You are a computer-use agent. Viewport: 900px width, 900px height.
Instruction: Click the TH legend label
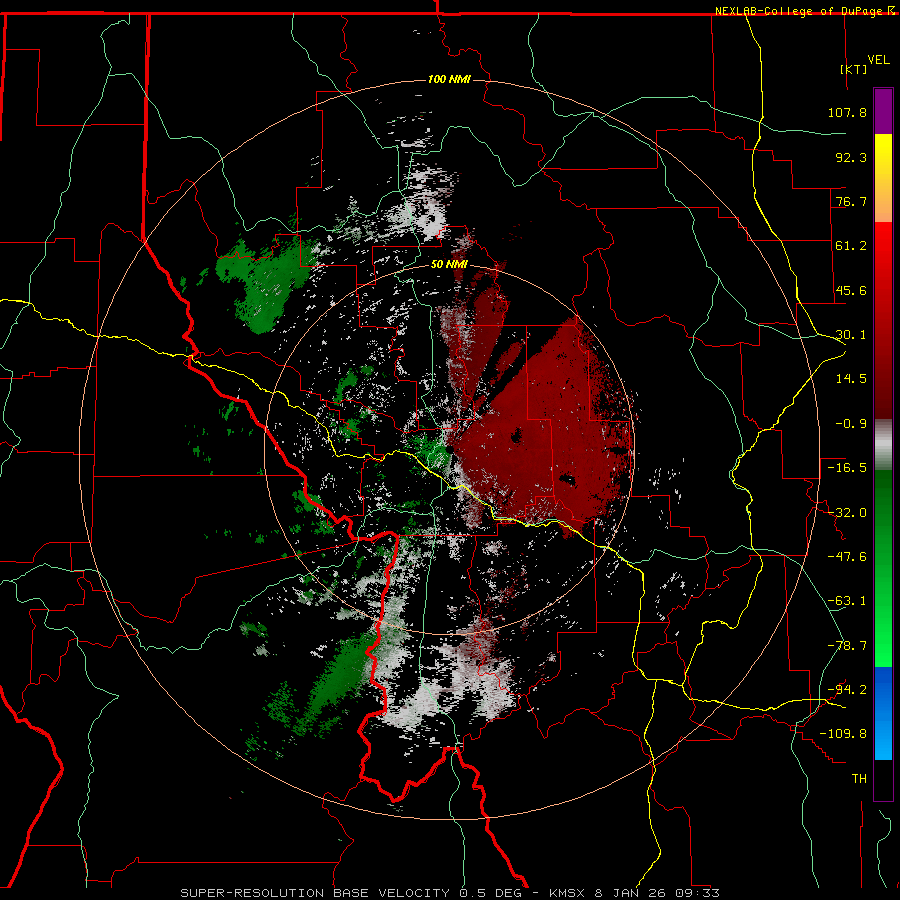[x=859, y=779]
